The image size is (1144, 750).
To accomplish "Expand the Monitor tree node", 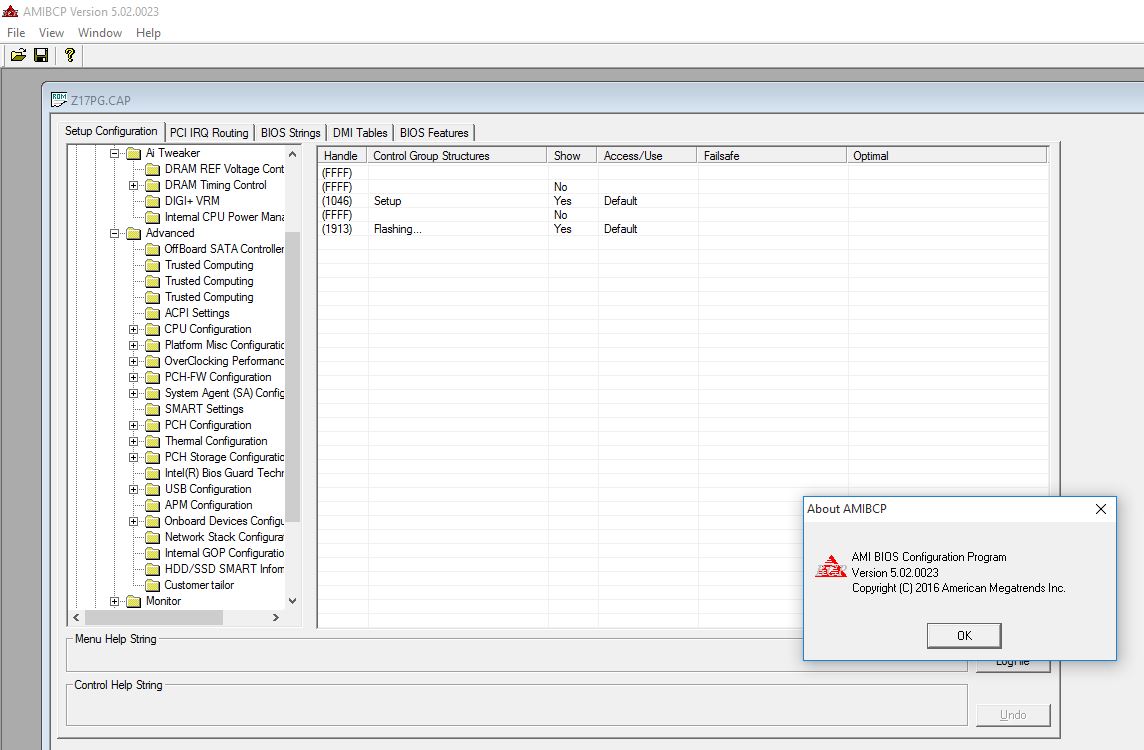I will (x=115, y=602).
